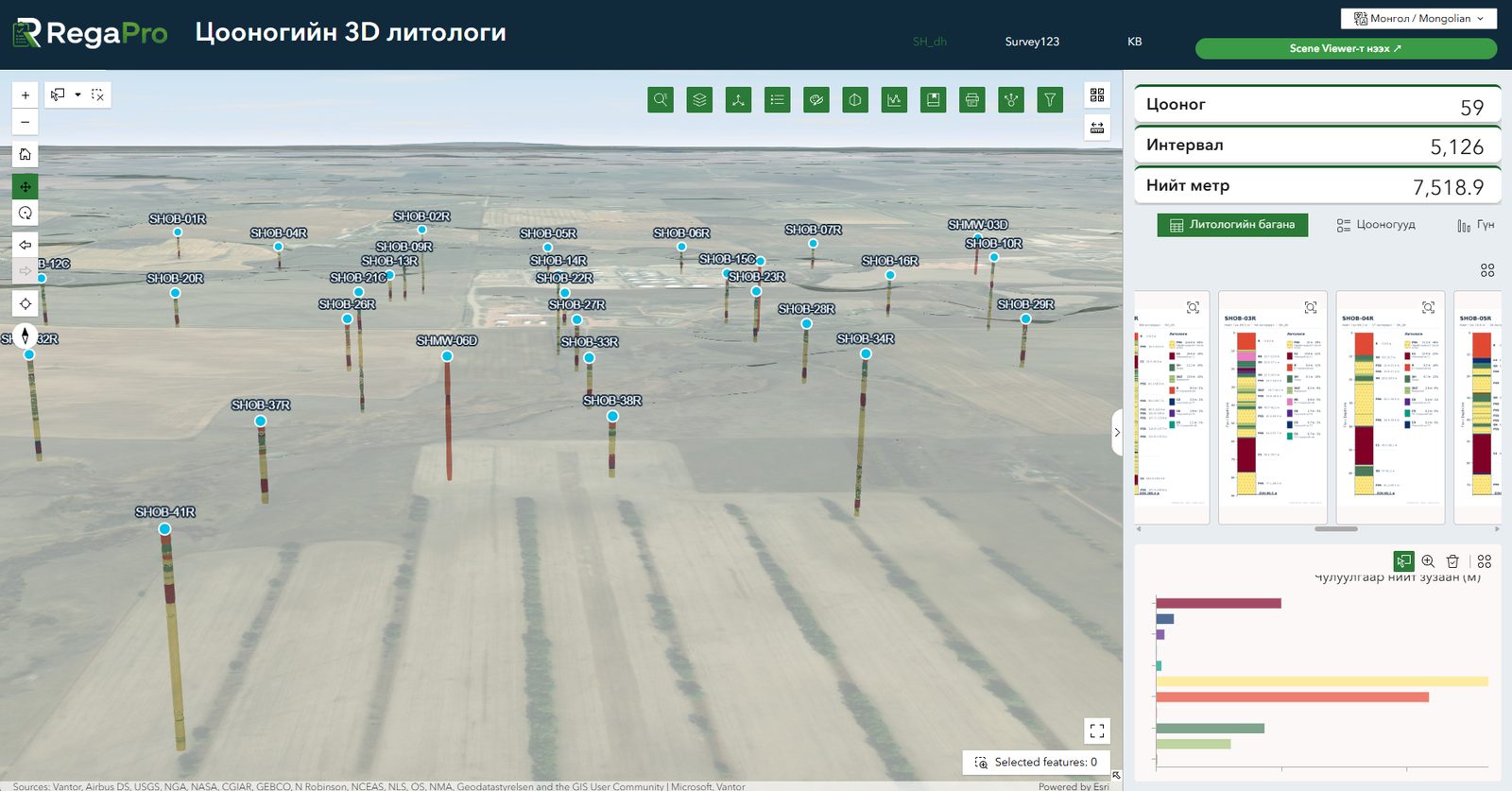1512x791 pixels.
Task: Select the Гүн tab
Action: [x=1475, y=225]
